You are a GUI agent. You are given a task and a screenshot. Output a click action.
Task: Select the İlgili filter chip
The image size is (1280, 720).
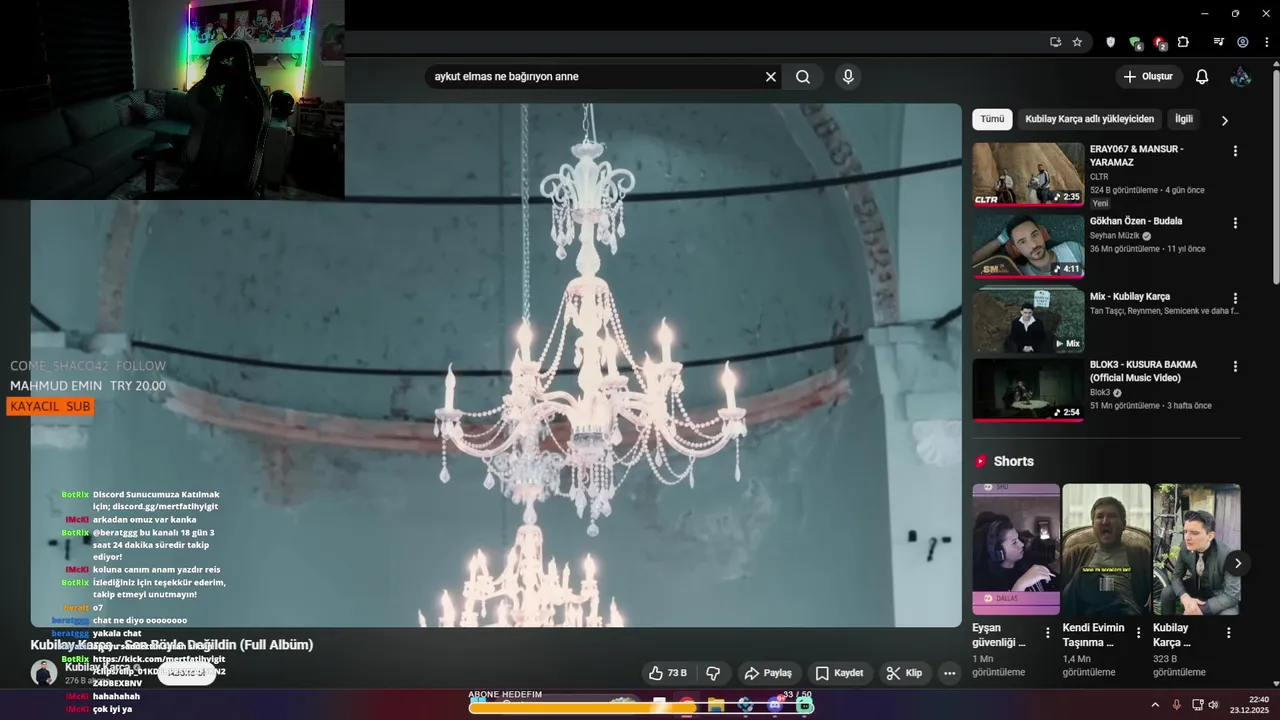coord(1184,119)
